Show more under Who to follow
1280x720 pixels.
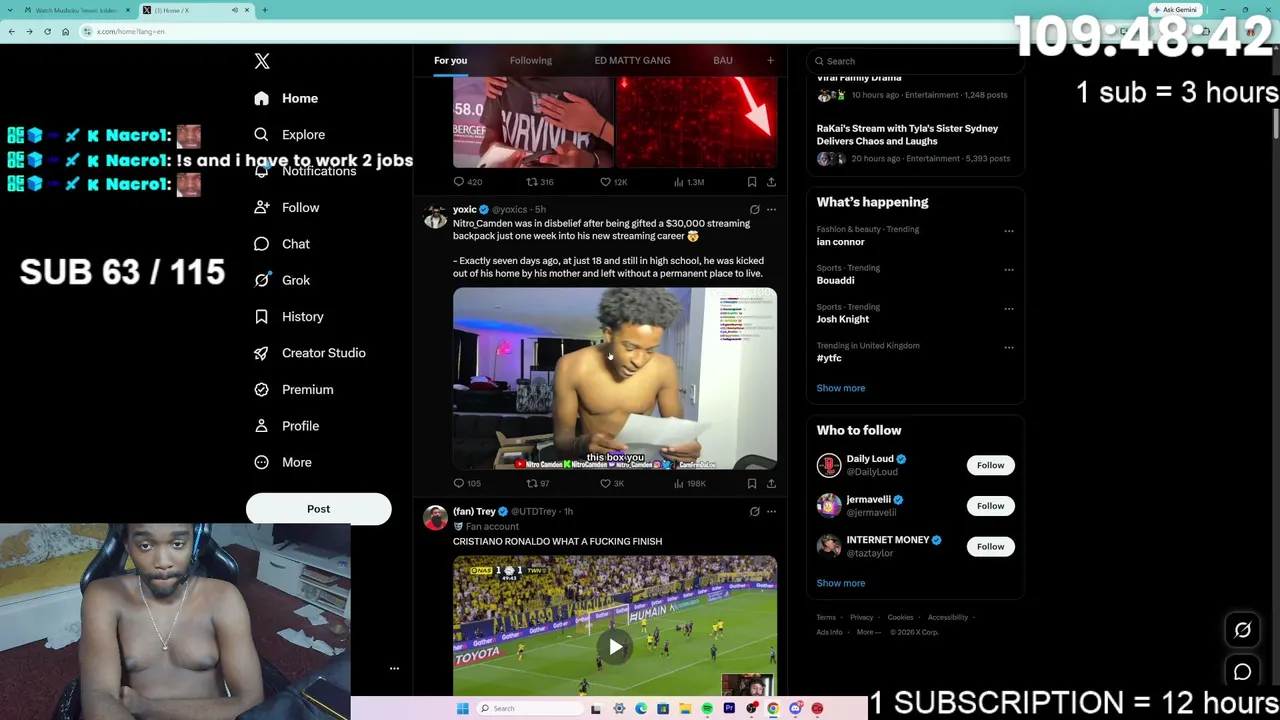(841, 583)
